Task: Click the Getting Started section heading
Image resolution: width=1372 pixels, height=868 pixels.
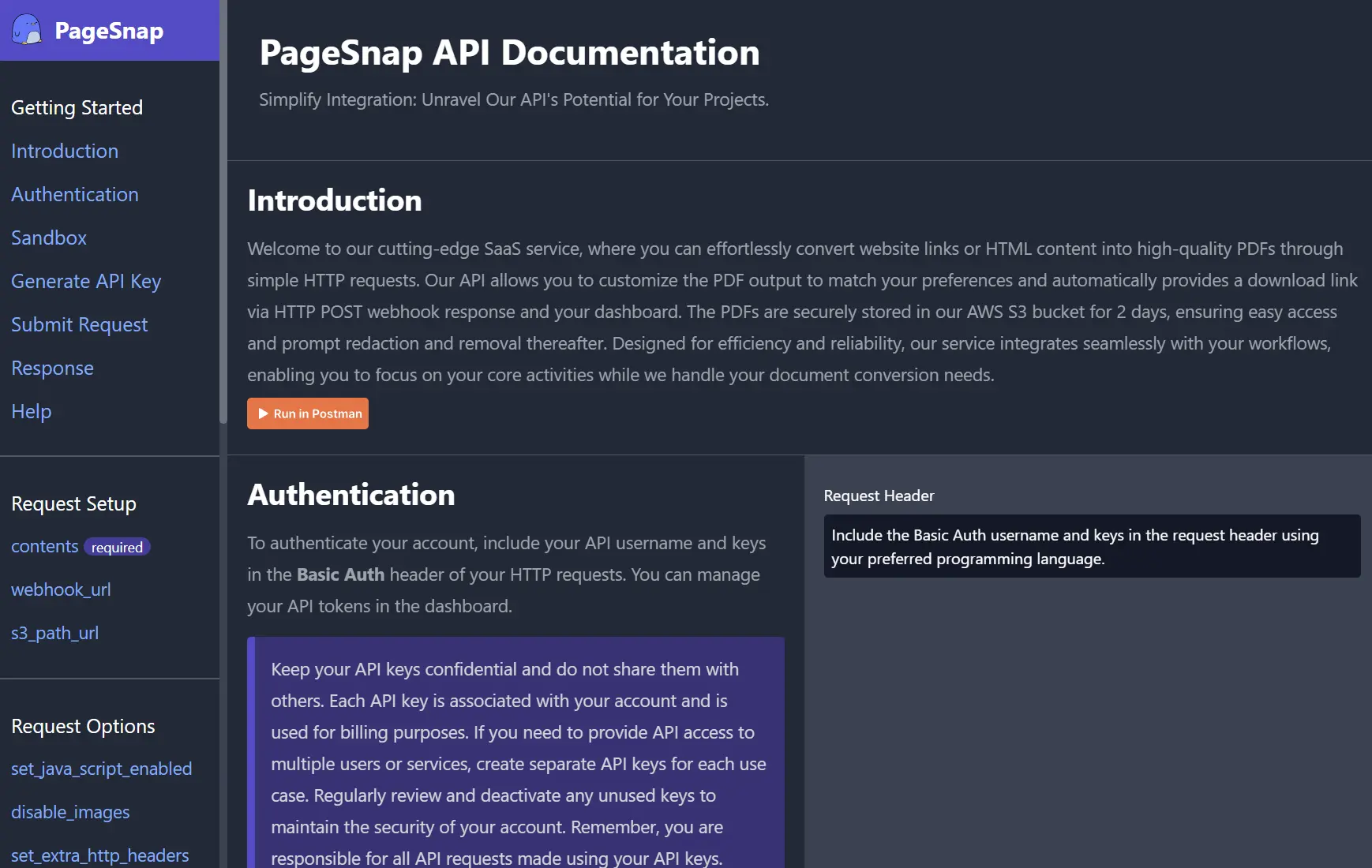Action: (77, 107)
